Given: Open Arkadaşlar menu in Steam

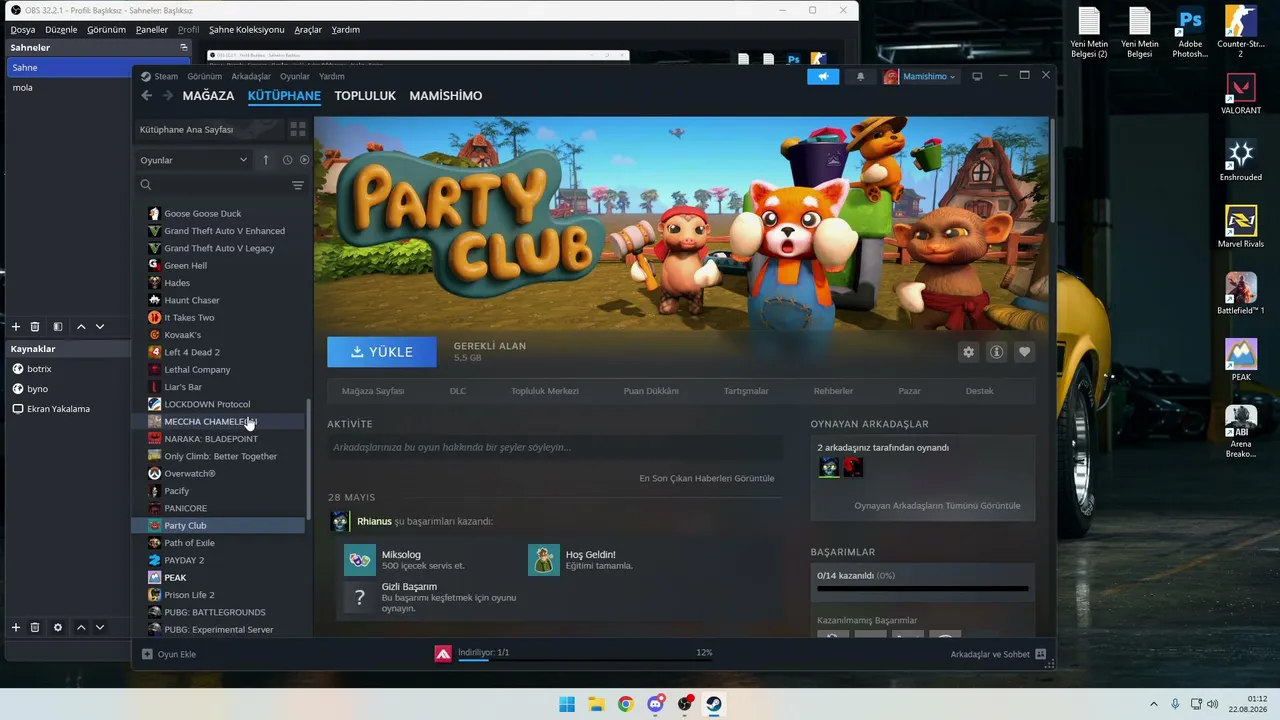Looking at the screenshot, I should [x=251, y=76].
